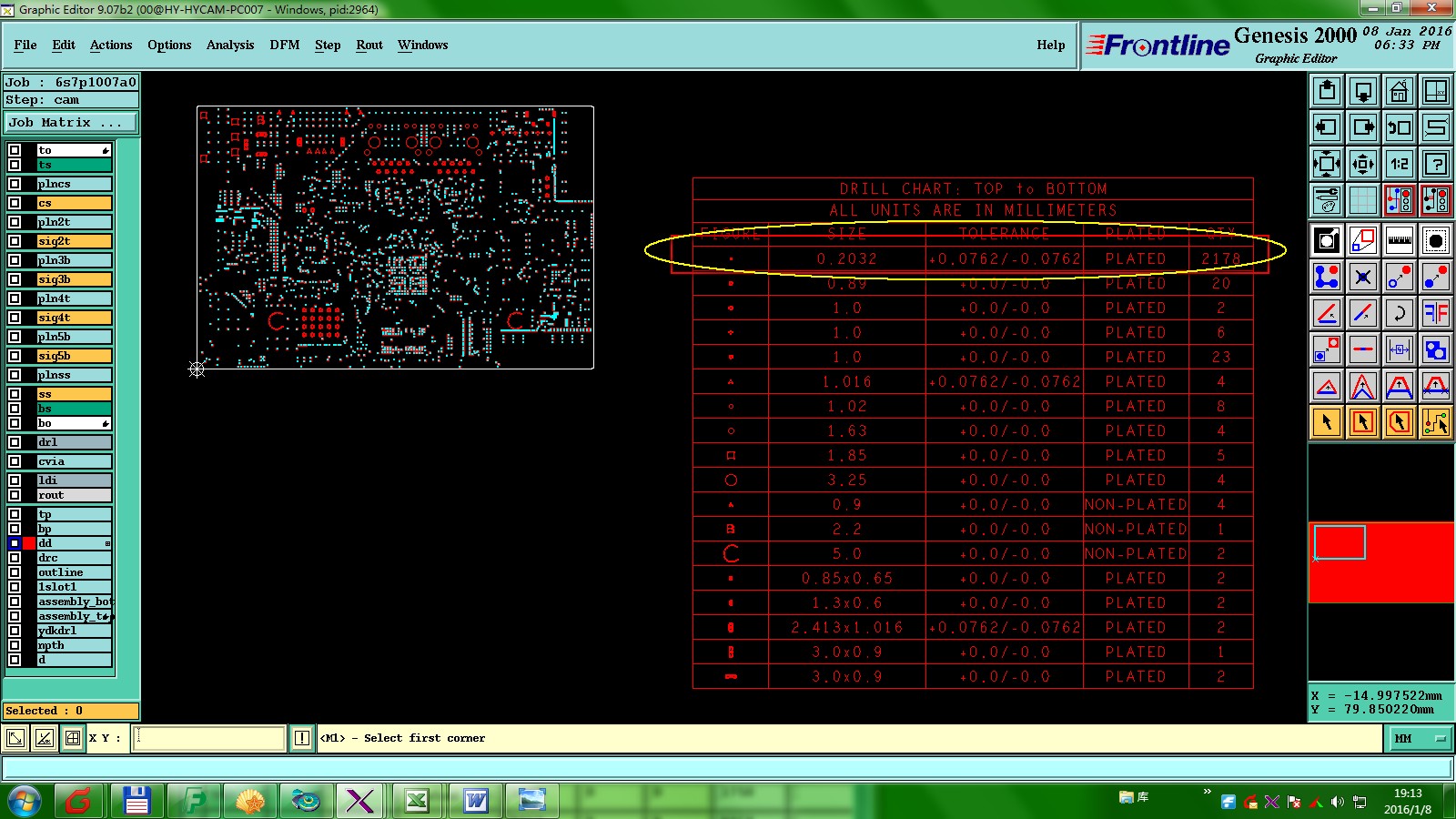Click the grid display icon
The height and width of the screenshot is (819, 1456).
pos(1363,200)
